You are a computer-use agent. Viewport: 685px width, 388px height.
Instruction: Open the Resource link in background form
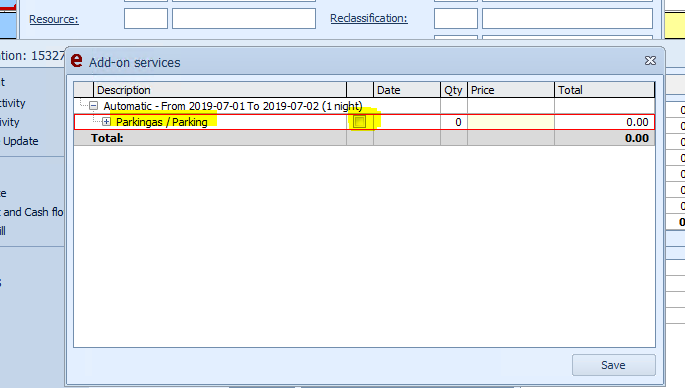pos(54,19)
